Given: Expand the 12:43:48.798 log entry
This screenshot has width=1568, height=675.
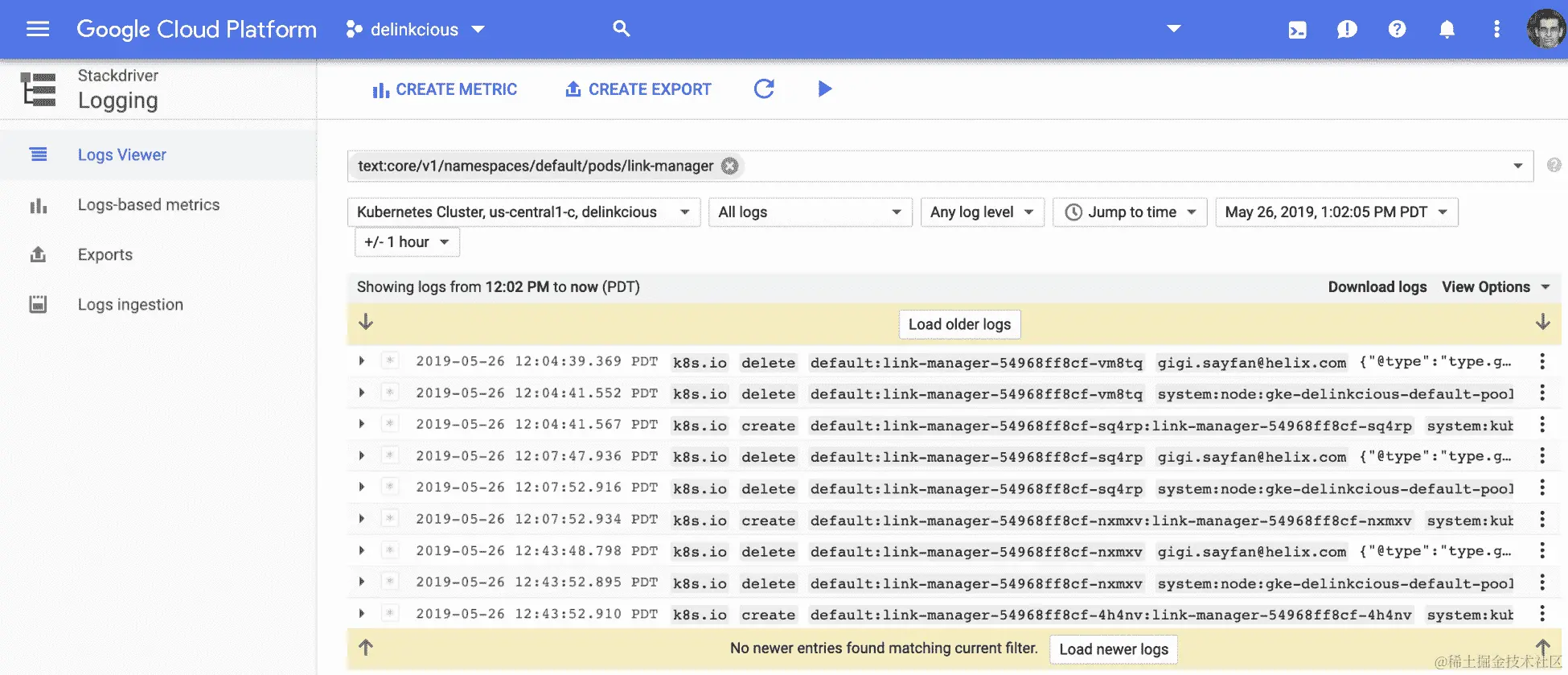Looking at the screenshot, I should pos(362,550).
